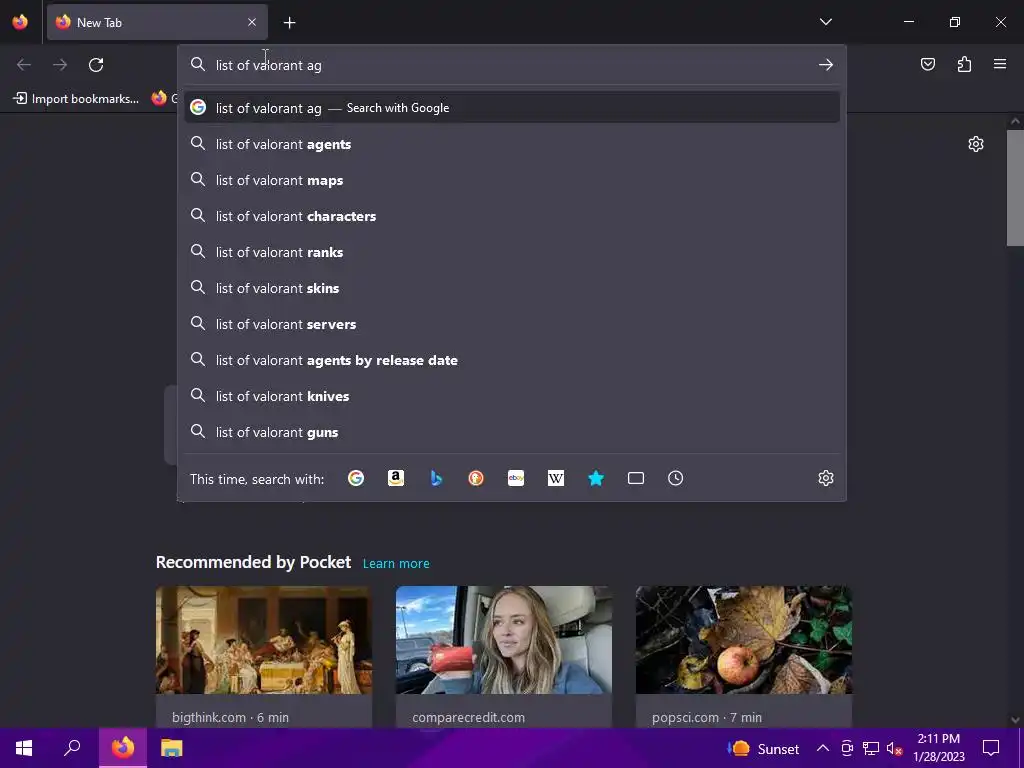Search with Bing one-off engine icon

pyautogui.click(x=436, y=478)
